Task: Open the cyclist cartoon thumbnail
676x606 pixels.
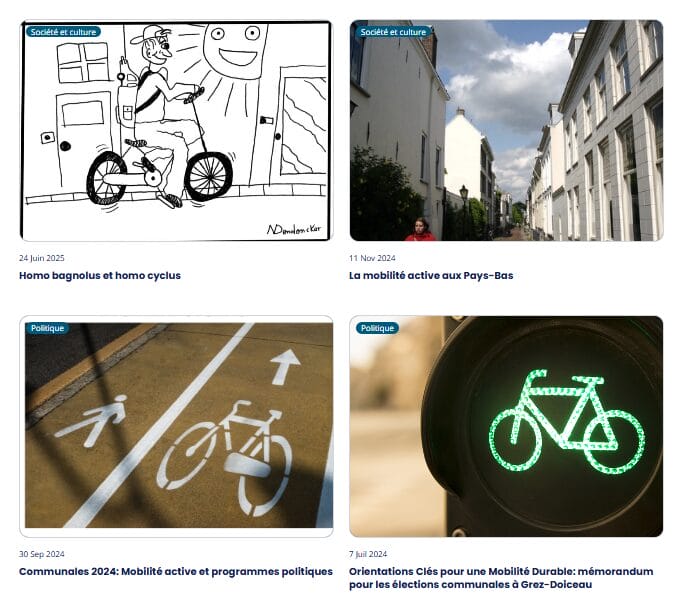Action: (x=176, y=130)
